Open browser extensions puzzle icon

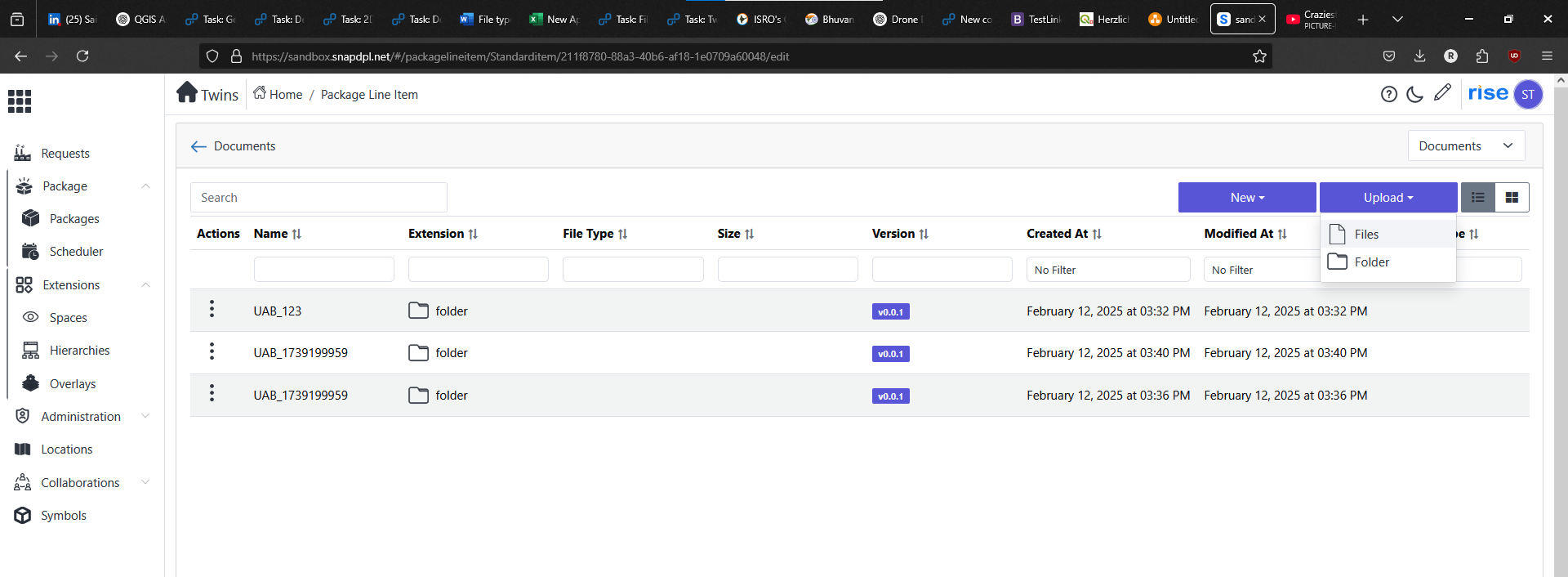pos(1482,56)
